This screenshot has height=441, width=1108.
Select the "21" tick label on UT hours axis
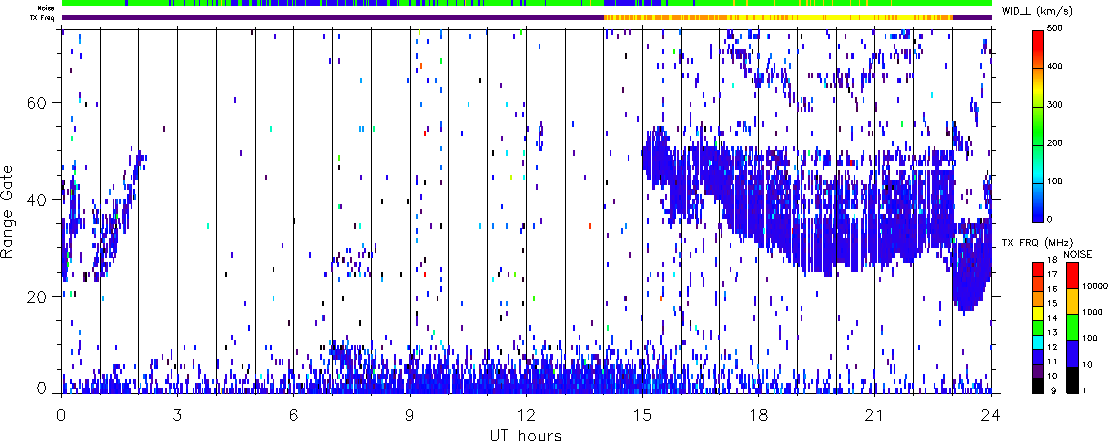tap(875, 414)
